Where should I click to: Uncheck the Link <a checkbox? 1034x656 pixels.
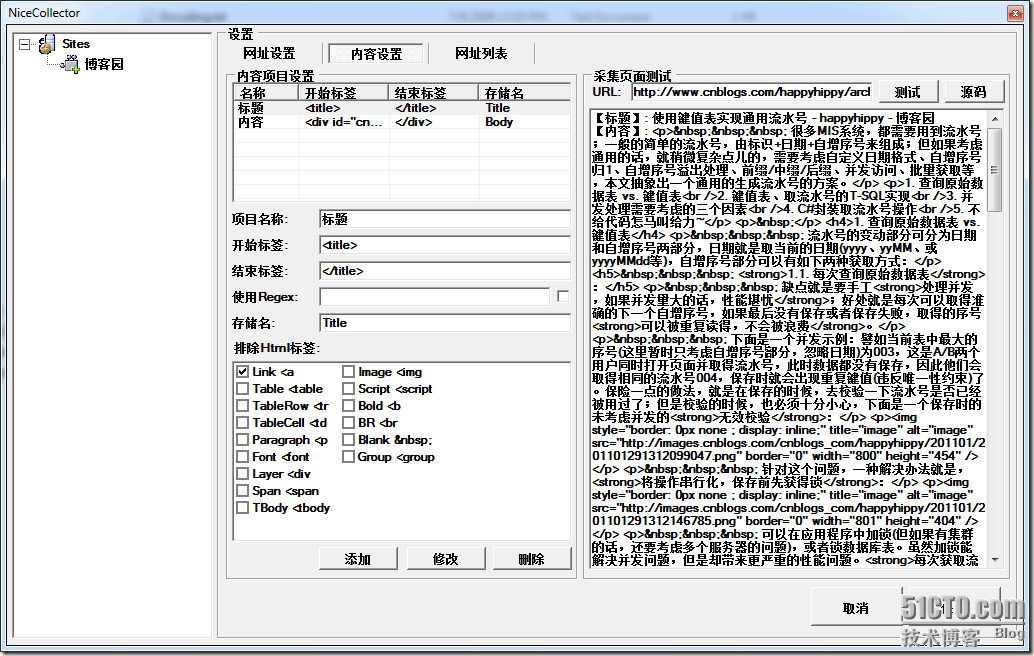click(243, 372)
